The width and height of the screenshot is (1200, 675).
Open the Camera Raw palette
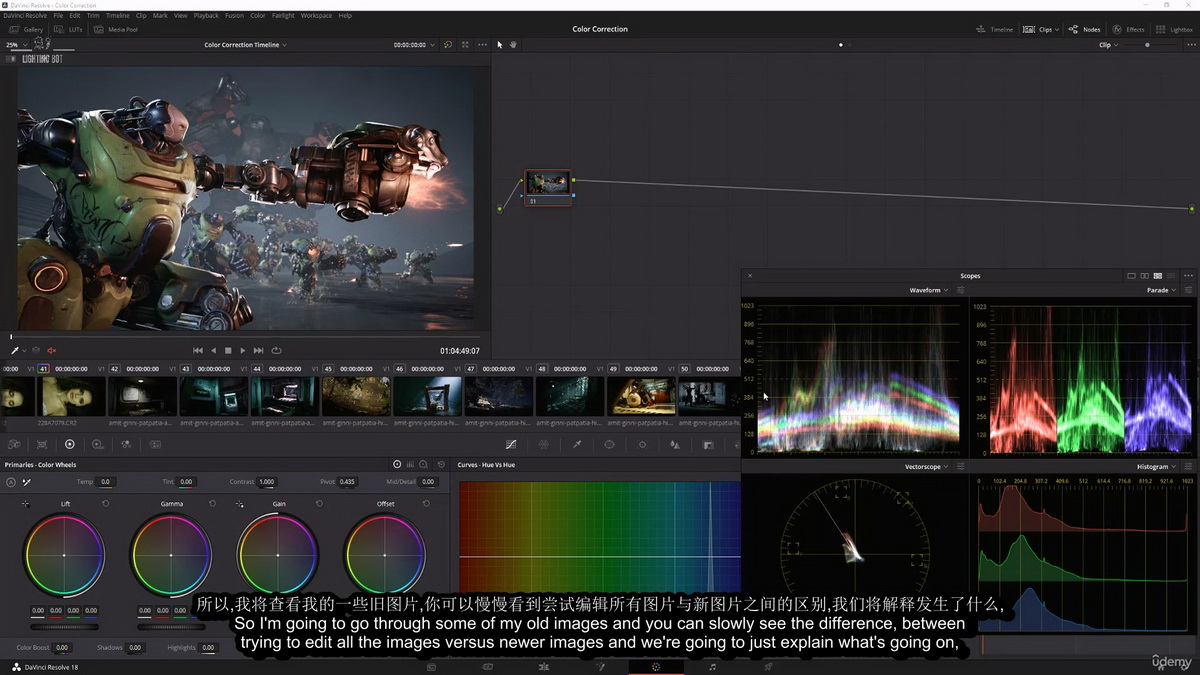click(14, 444)
